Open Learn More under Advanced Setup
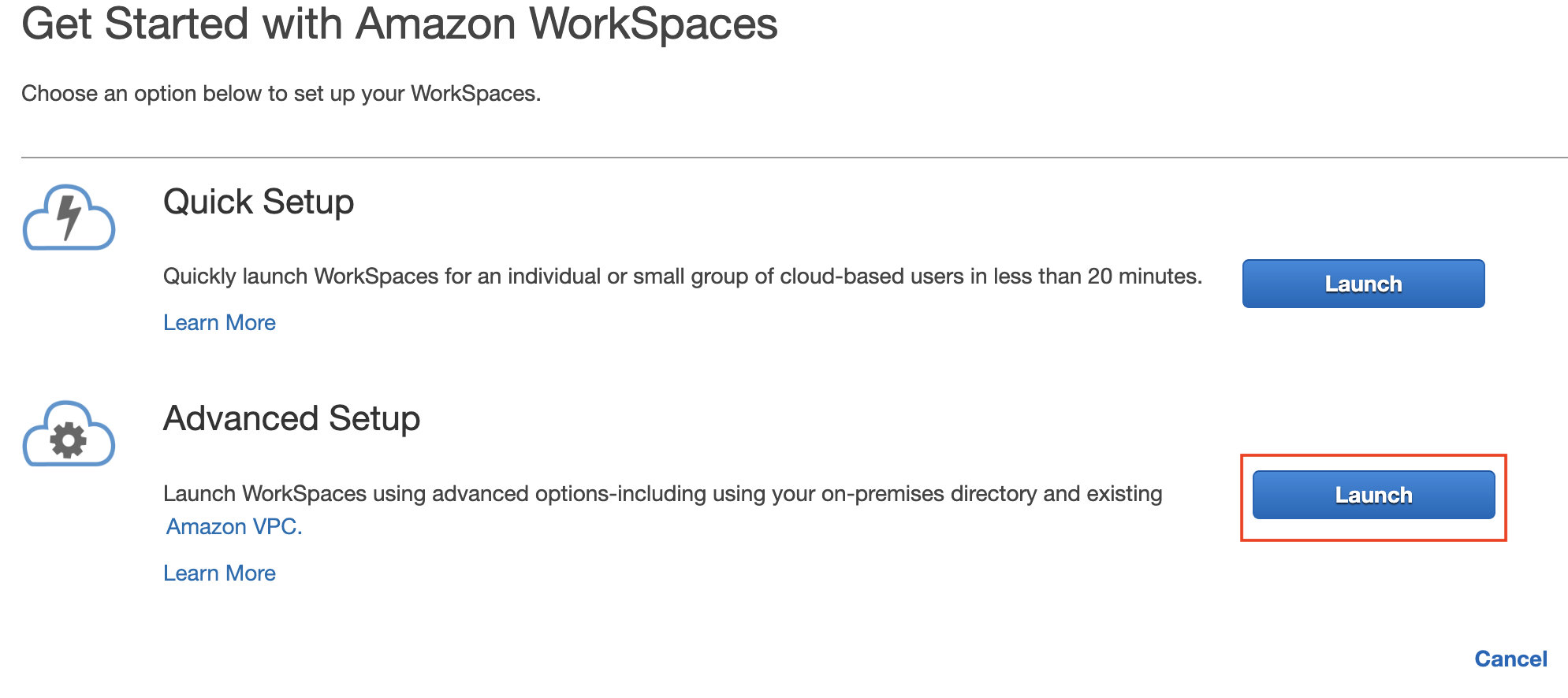 pos(219,574)
